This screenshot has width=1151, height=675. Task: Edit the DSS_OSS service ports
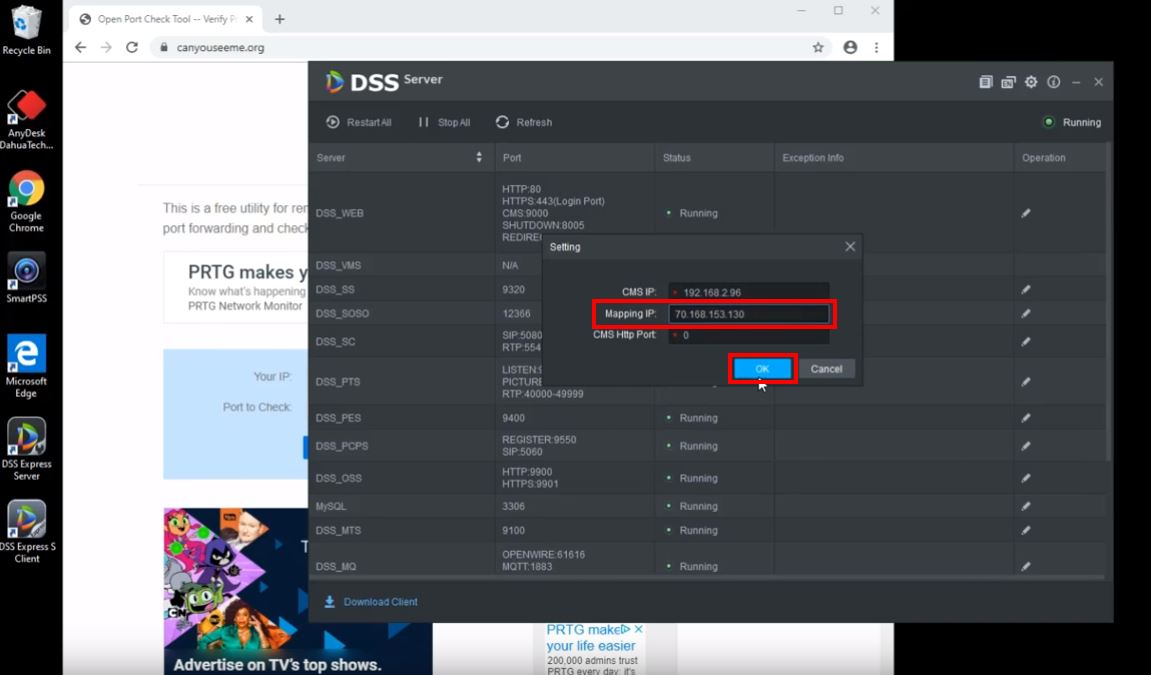[x=1025, y=478]
